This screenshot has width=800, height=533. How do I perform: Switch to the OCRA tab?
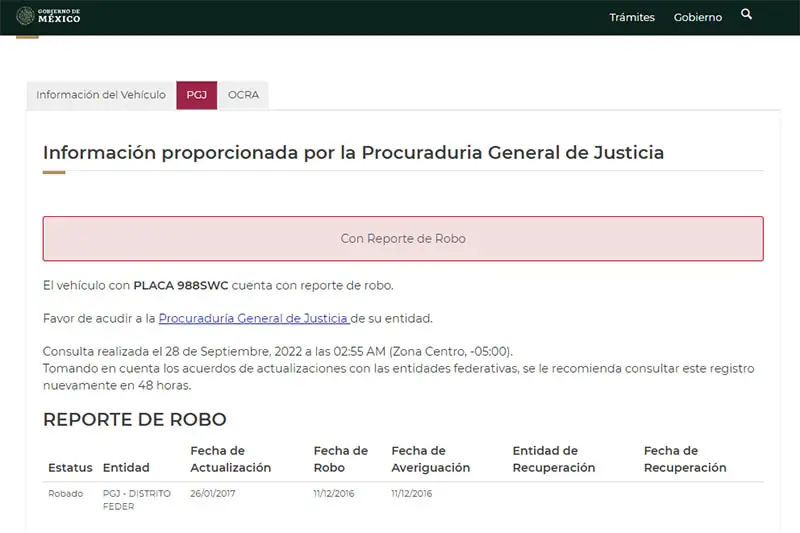[x=243, y=95]
